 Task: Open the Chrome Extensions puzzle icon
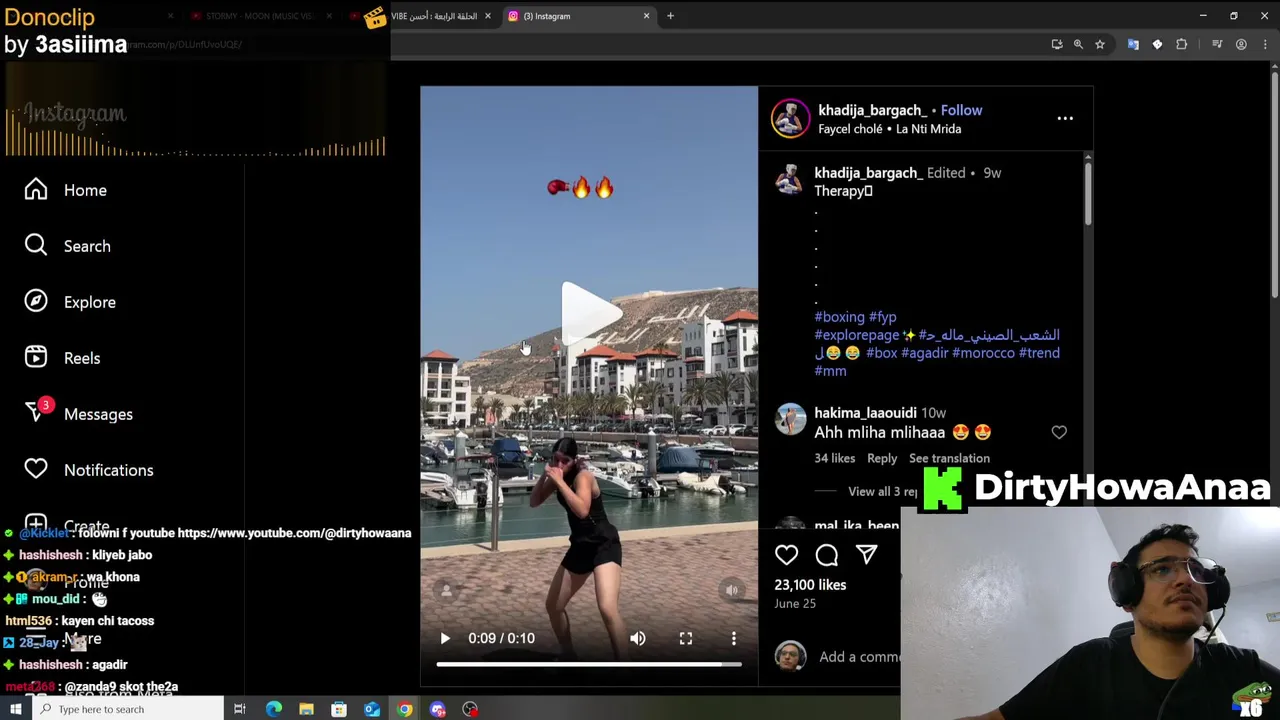[x=1181, y=44]
